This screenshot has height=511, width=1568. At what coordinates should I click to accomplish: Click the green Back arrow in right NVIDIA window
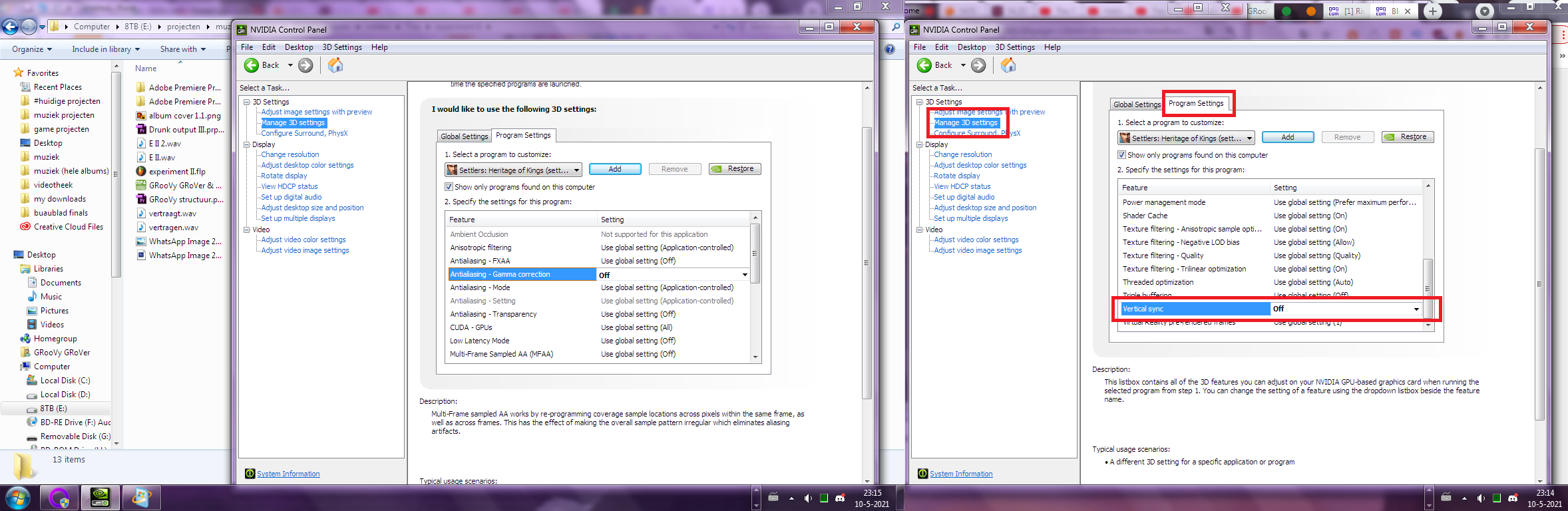click(x=924, y=65)
